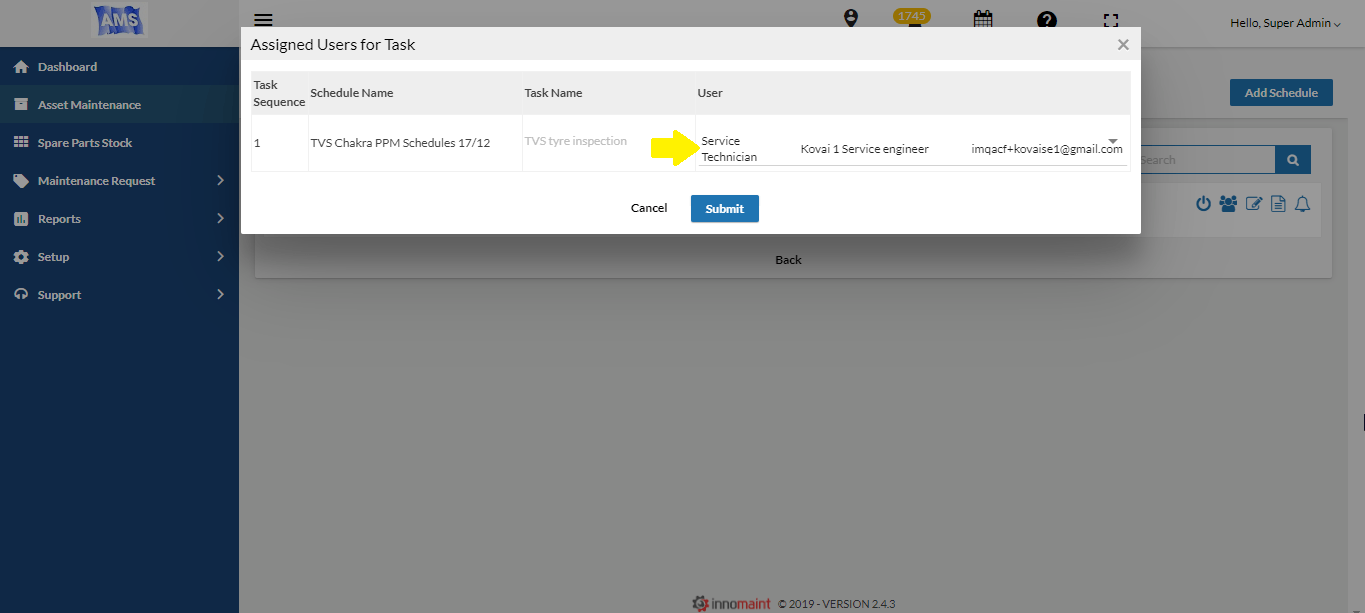Go to Dashboard in sidebar

[67, 67]
